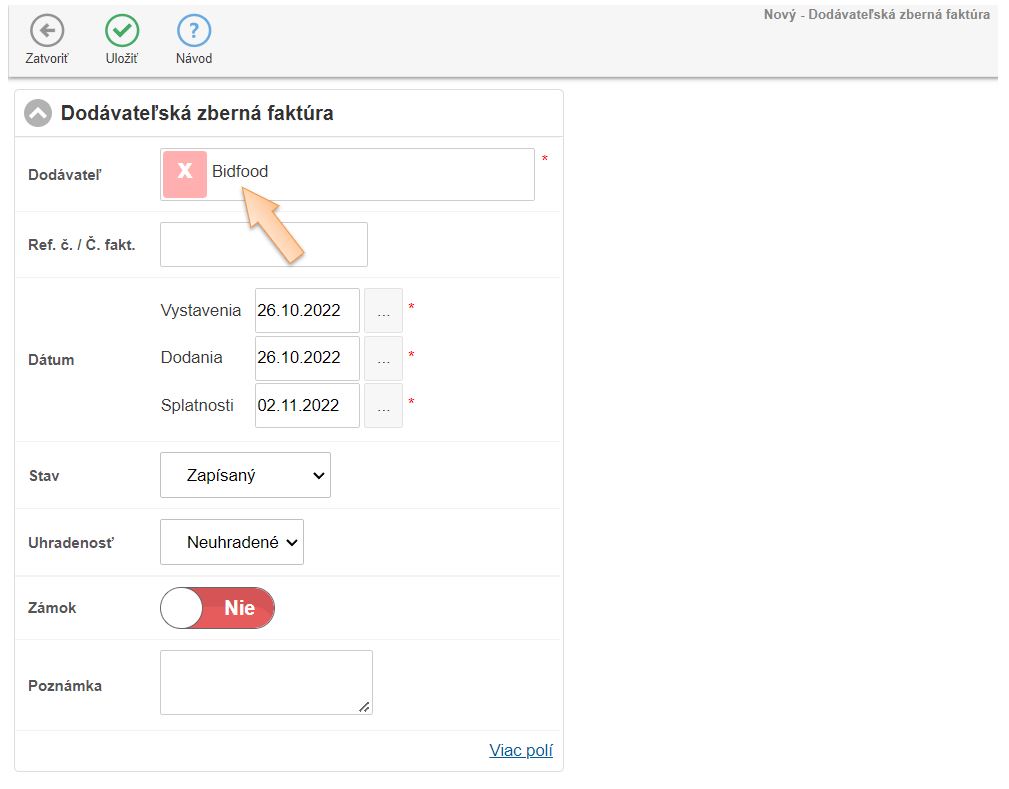Click into the Poznámka text area
The height and width of the screenshot is (789, 1009).
click(x=266, y=682)
